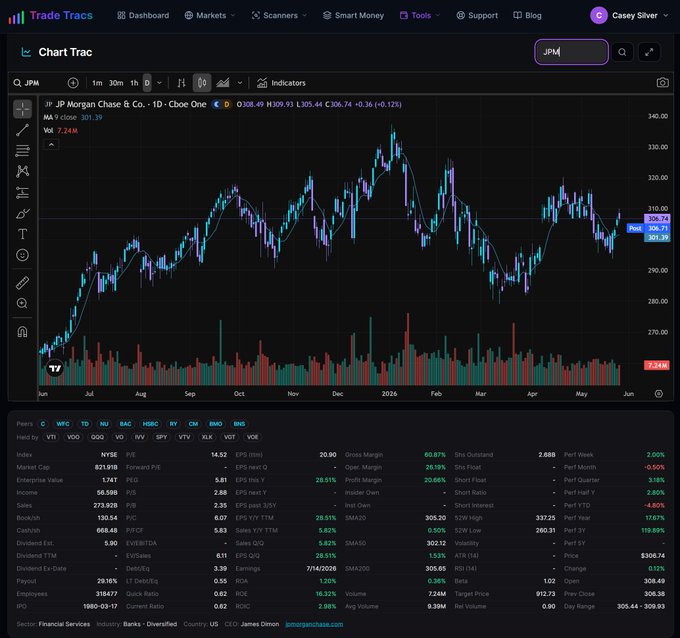This screenshot has width=680, height=638.
Task: Open the Blog page
Action: (527, 16)
